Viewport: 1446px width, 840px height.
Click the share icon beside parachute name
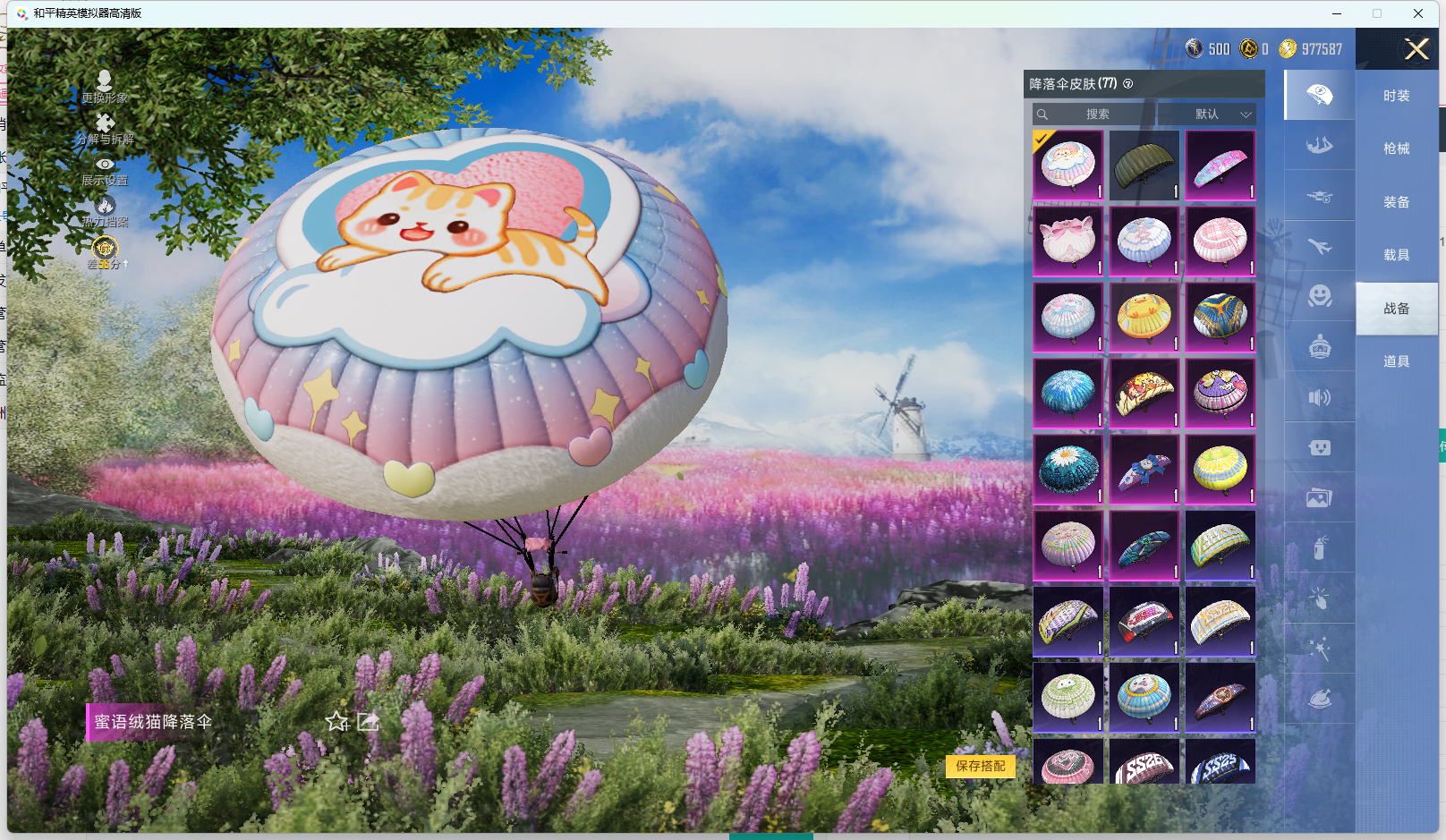point(368,721)
